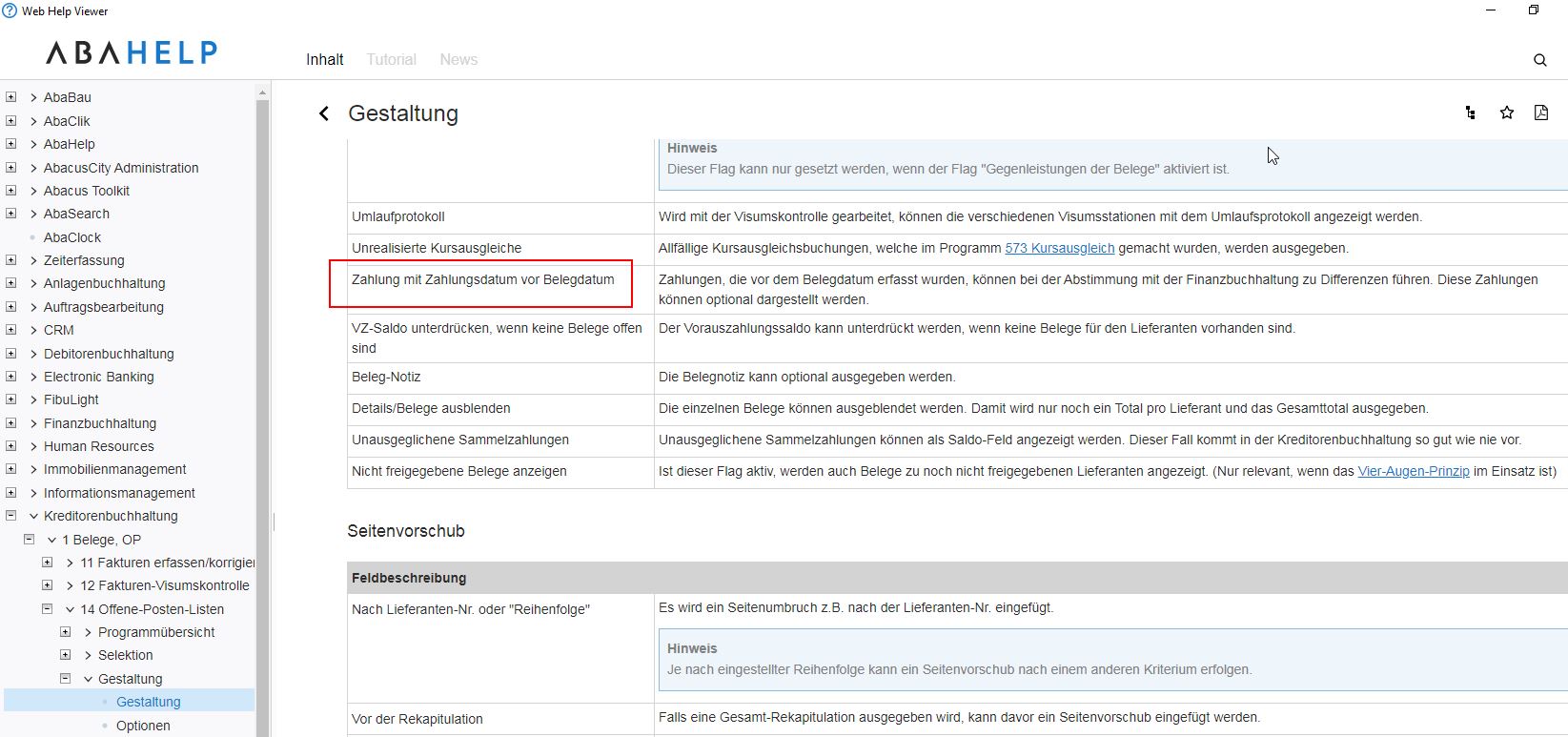The height and width of the screenshot is (737, 1568).
Task: Click the navigation tree vertical scrollbar
Action: pos(263,420)
